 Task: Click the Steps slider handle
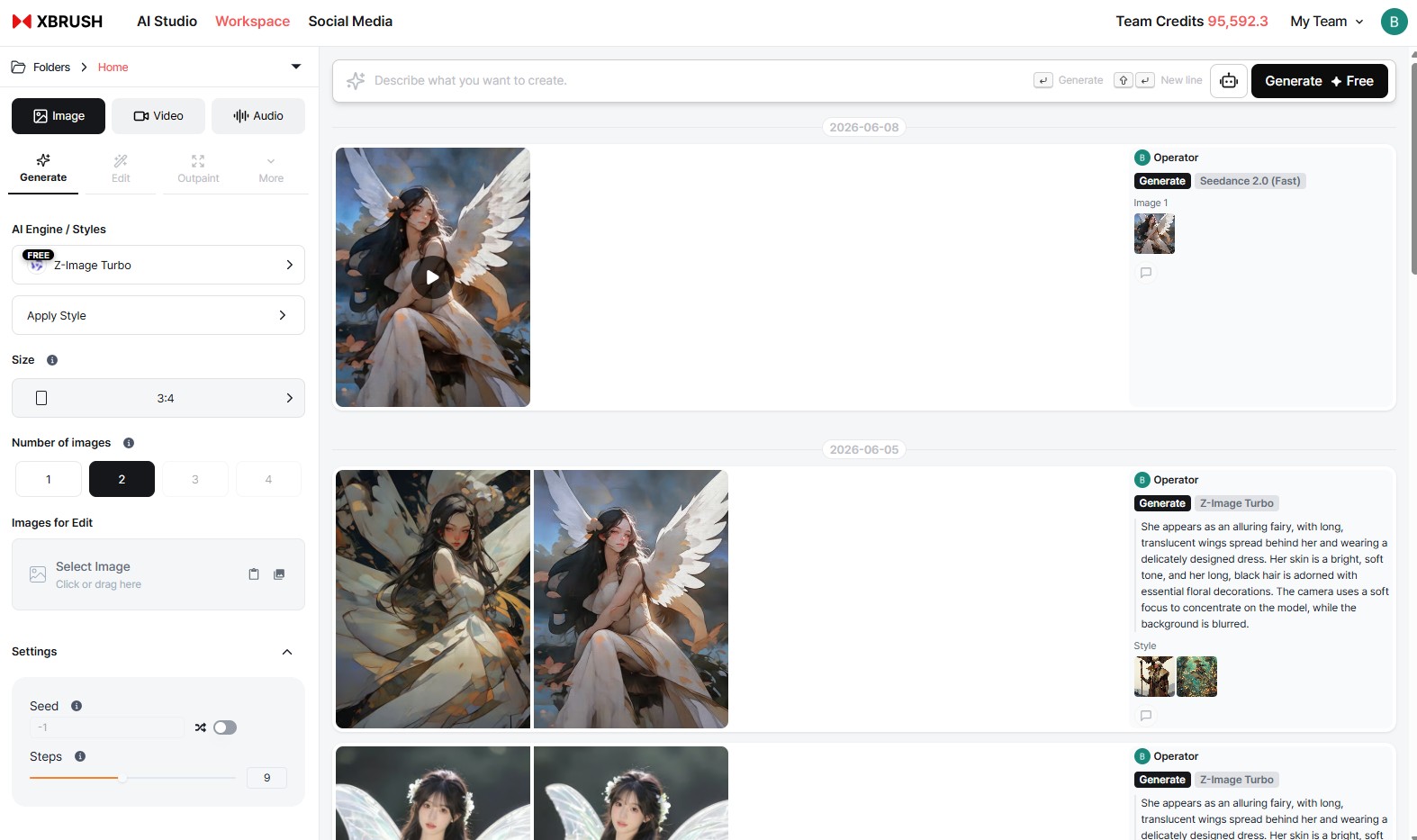pyautogui.click(x=122, y=778)
